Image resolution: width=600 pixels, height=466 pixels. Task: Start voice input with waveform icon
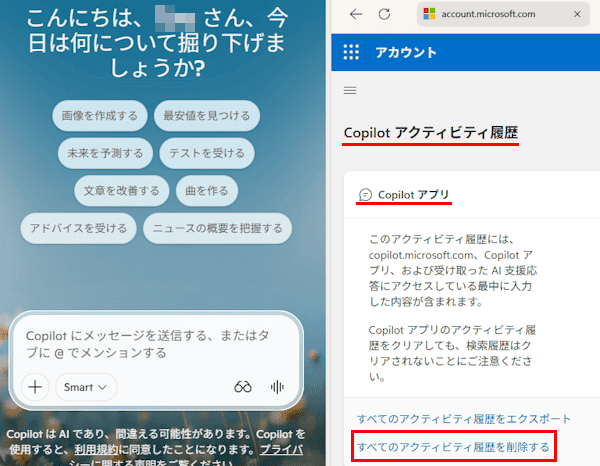277,387
